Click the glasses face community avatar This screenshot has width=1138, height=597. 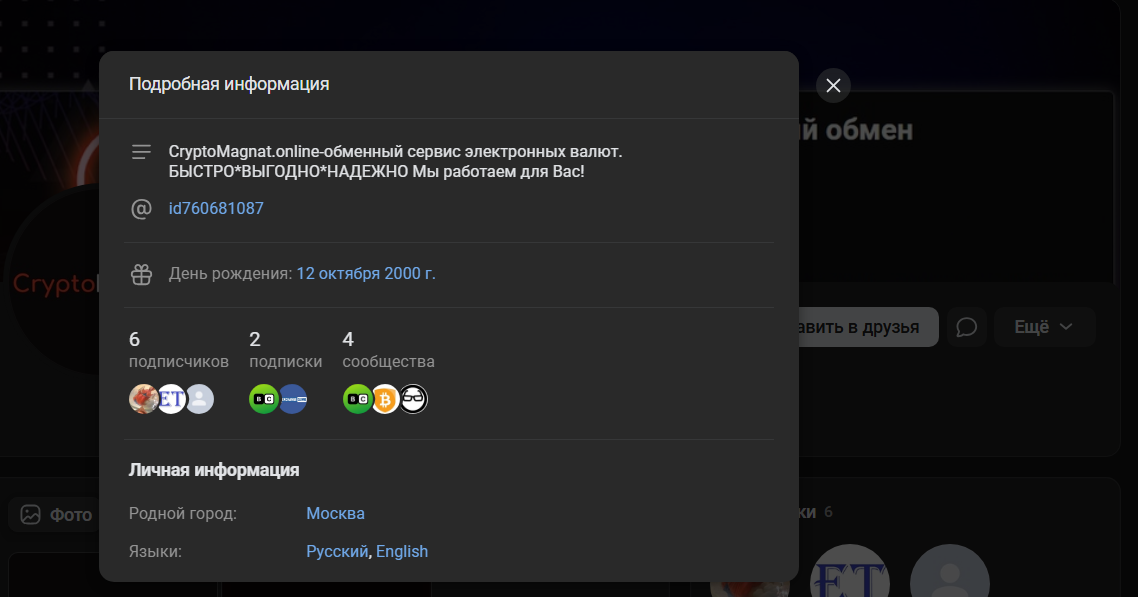[x=414, y=399]
